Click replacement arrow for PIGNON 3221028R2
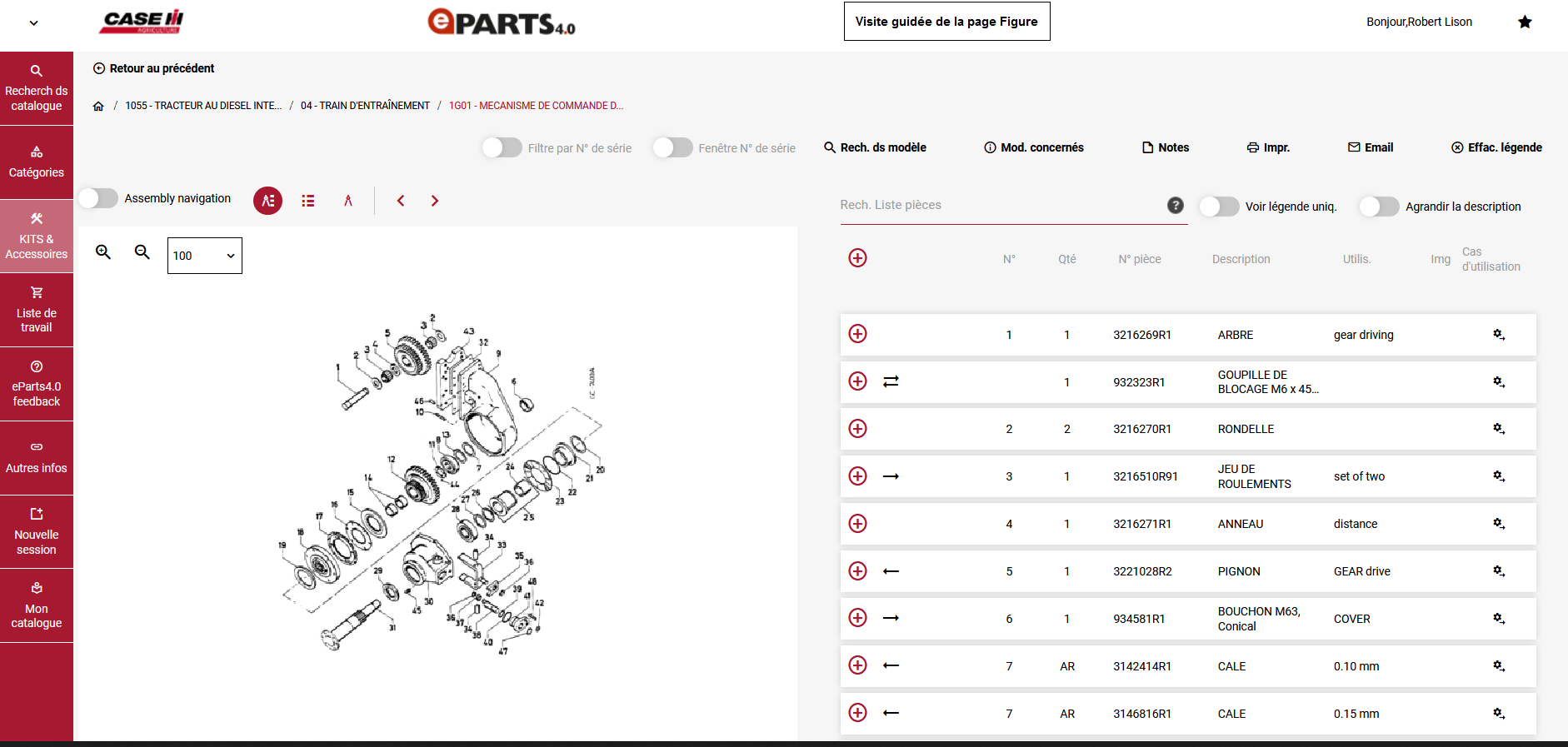The width and height of the screenshot is (1568, 747). click(x=891, y=571)
